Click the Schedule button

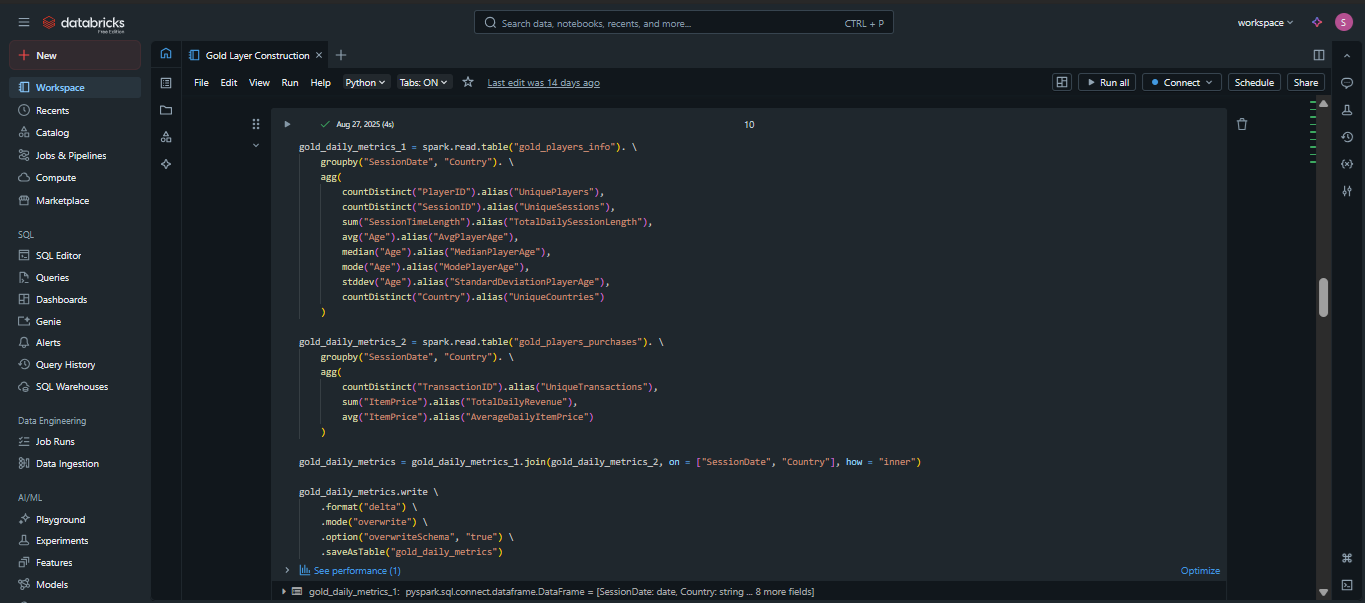click(x=1254, y=83)
